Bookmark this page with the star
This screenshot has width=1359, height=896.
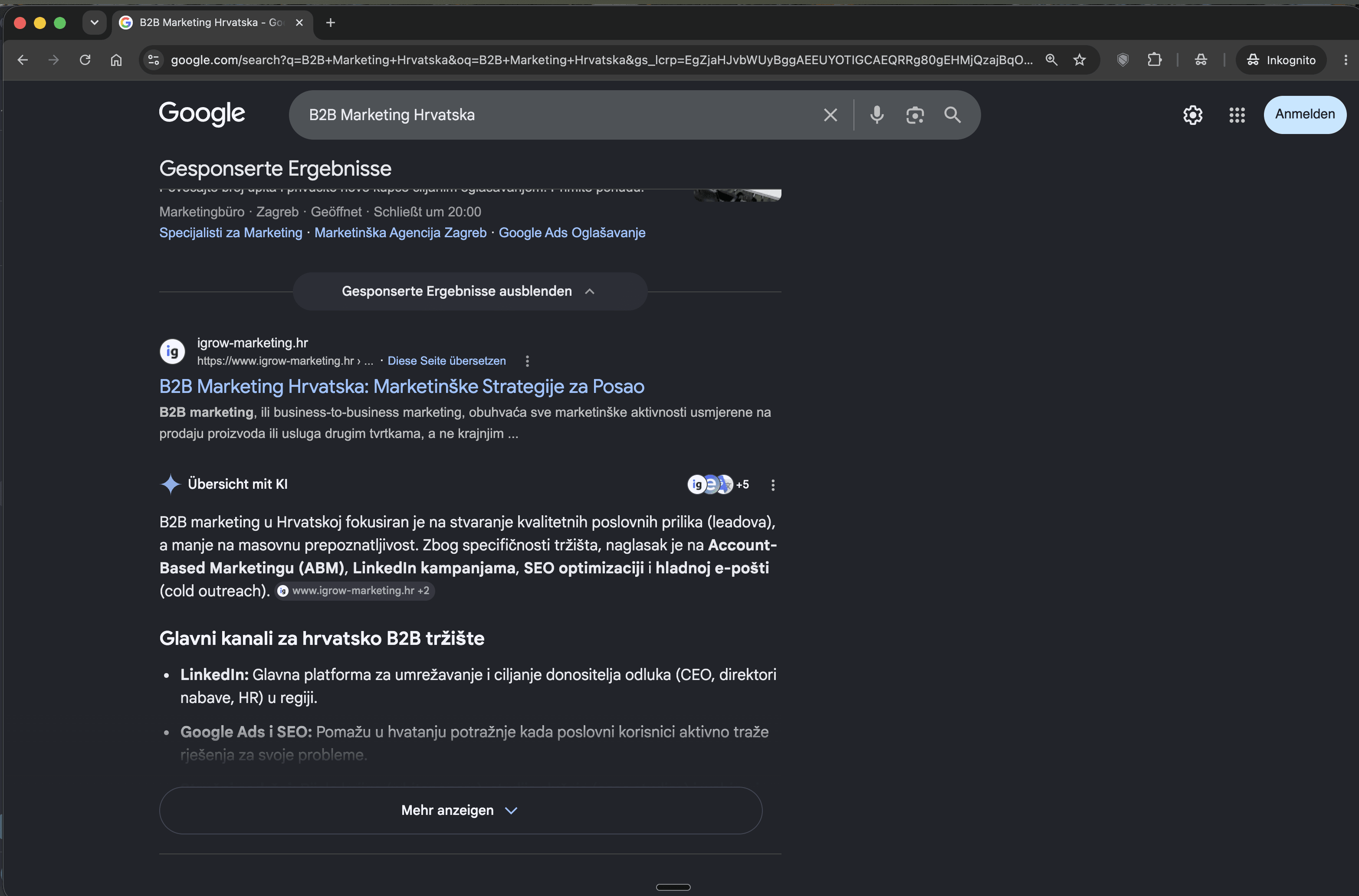pos(1080,60)
